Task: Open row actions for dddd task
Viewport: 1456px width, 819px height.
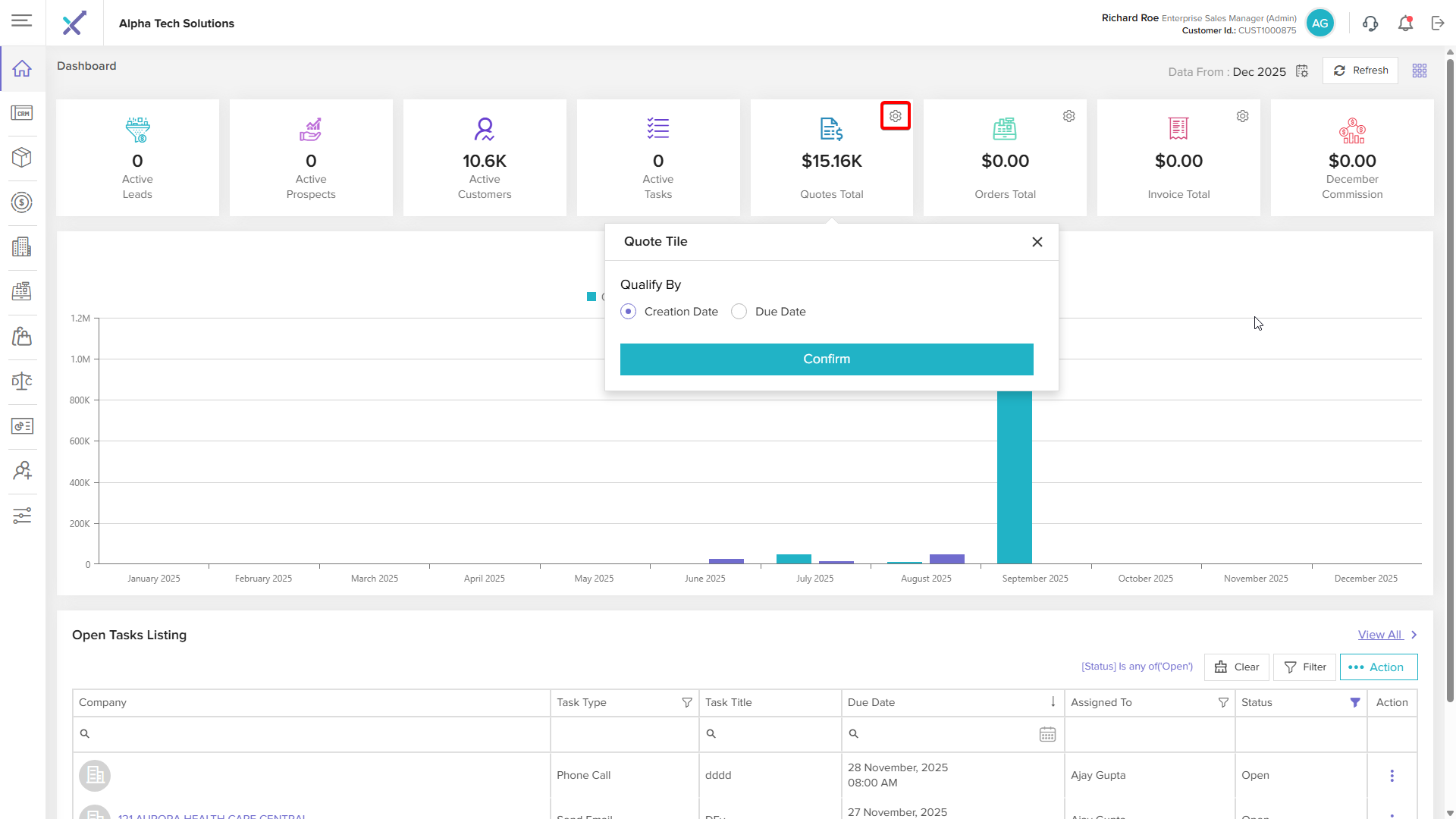Action: click(1392, 776)
